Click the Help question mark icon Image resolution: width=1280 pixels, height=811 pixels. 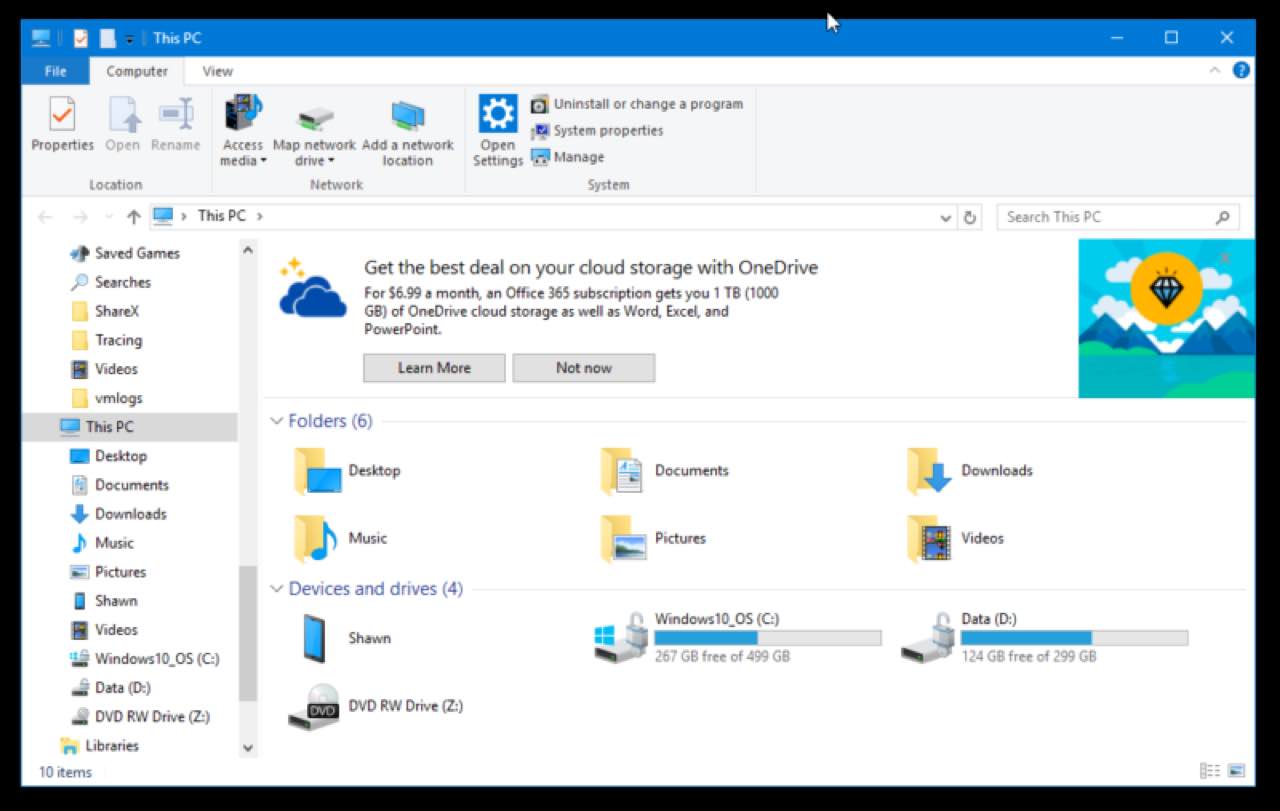[1241, 71]
